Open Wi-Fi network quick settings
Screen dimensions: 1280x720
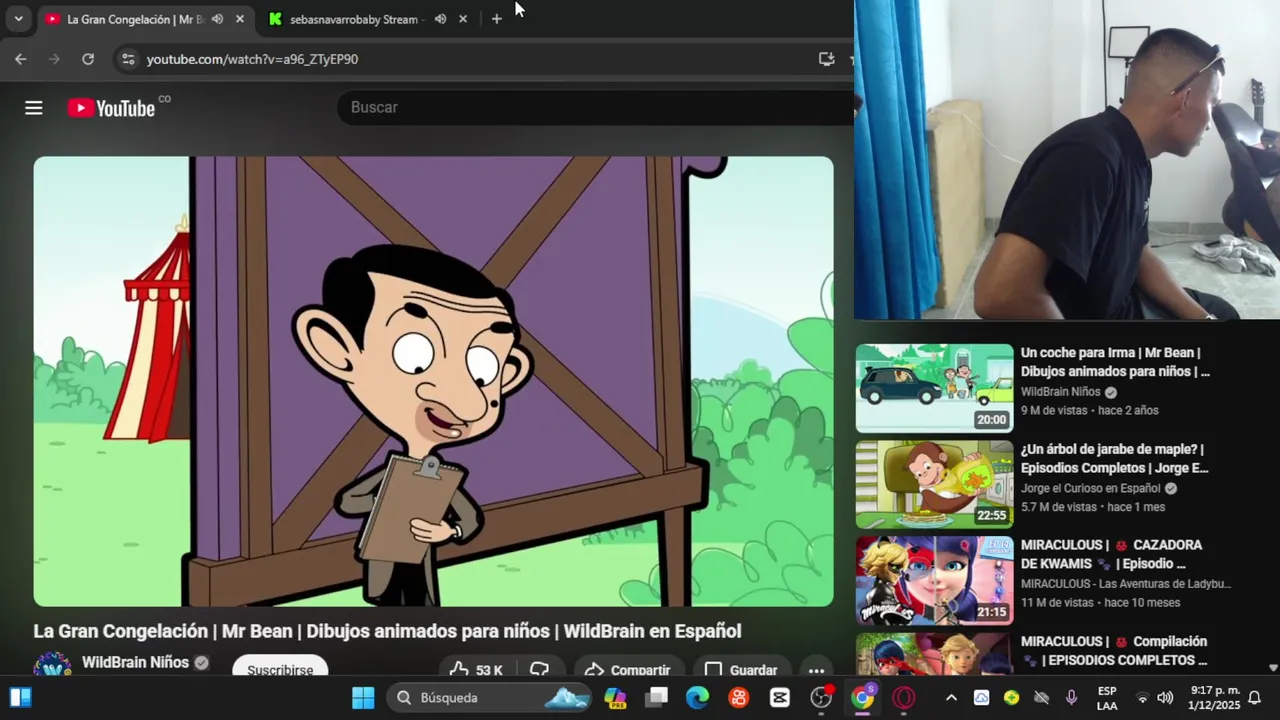click(x=1143, y=698)
